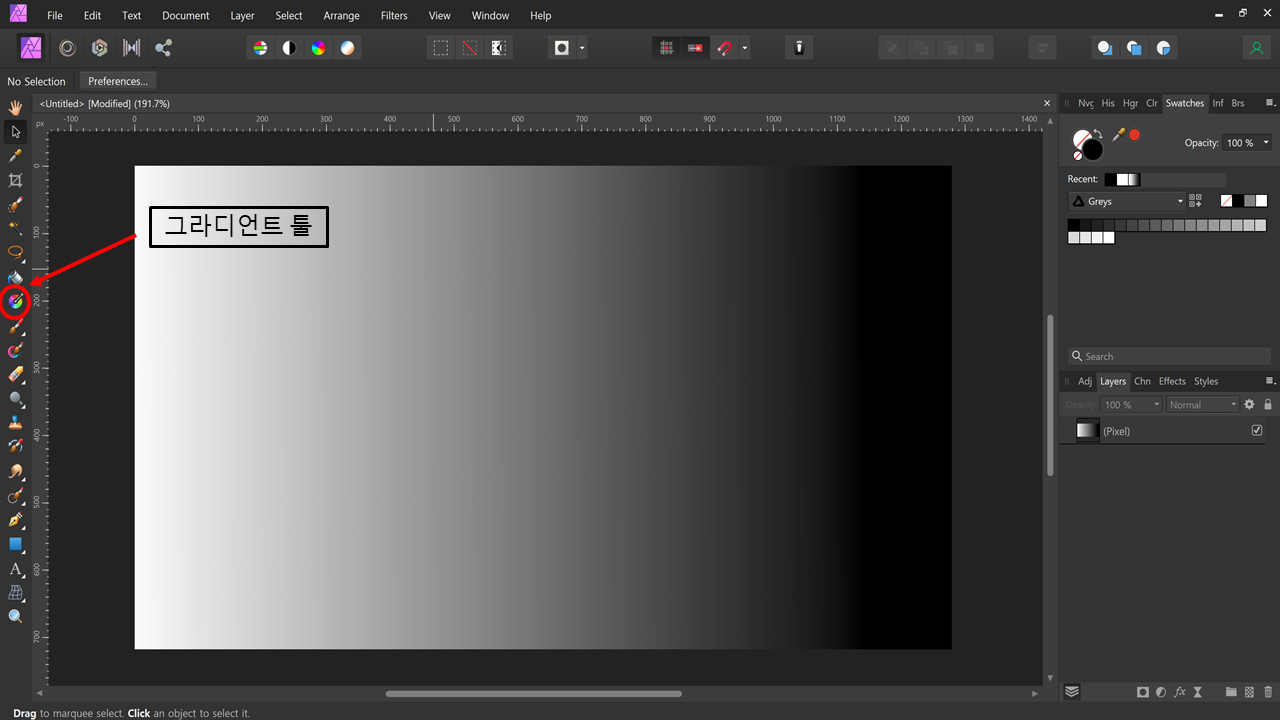The width and height of the screenshot is (1280, 720).
Task: Click the Deselect toolbar icon
Action: click(x=469, y=47)
